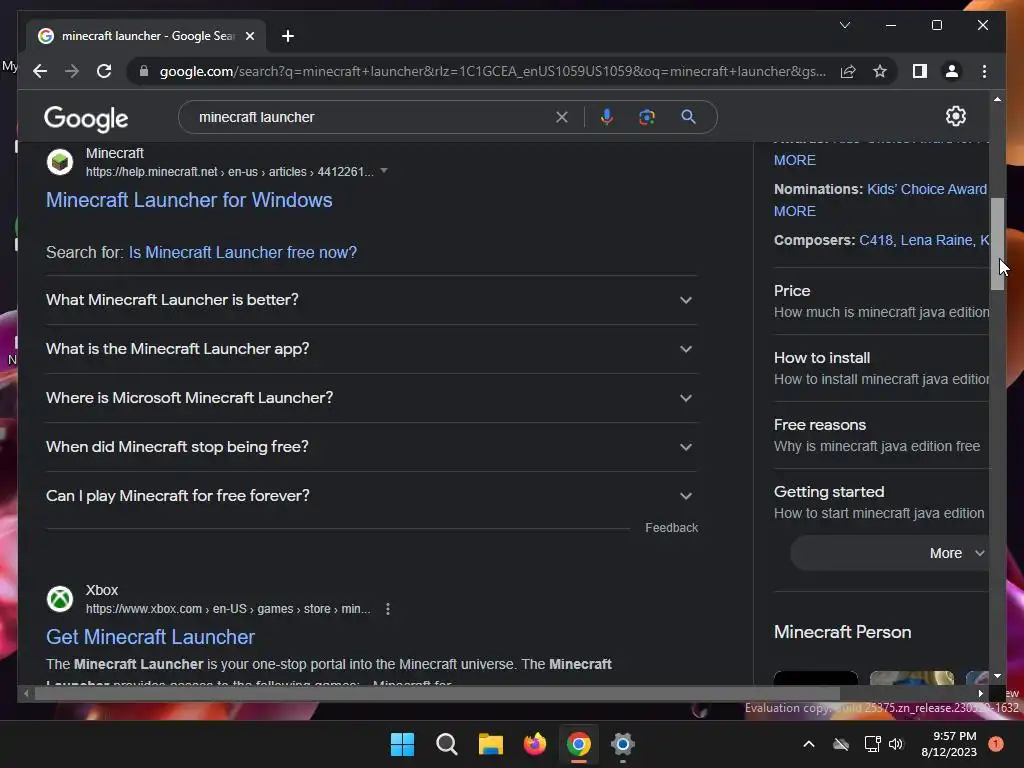This screenshot has width=1024, height=768.
Task: Search by image with Google Lens
Action: tap(647, 118)
